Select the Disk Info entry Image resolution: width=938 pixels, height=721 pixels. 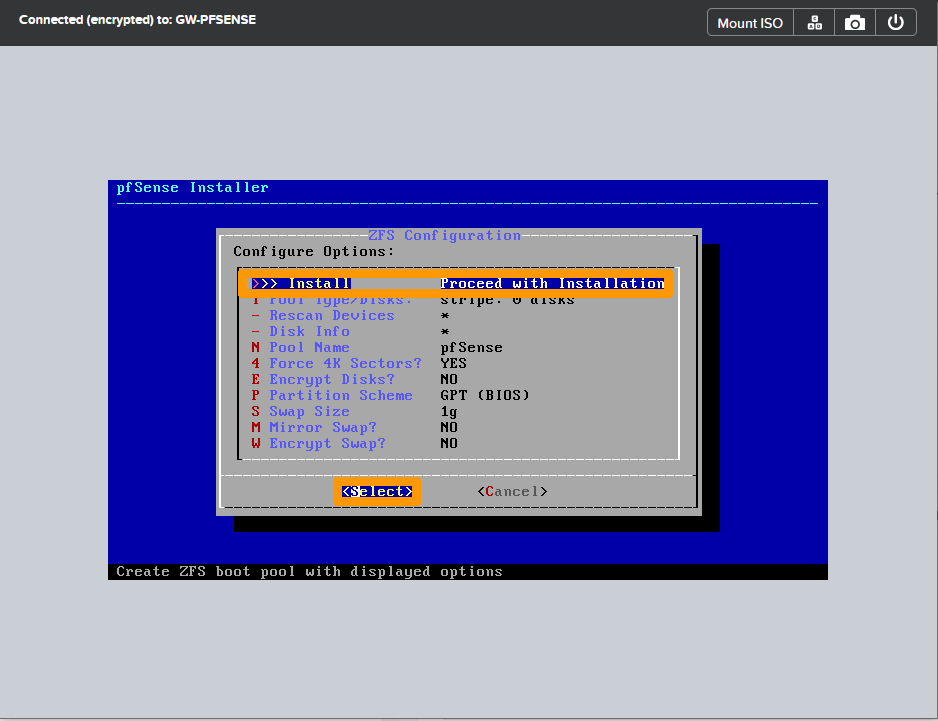point(309,331)
